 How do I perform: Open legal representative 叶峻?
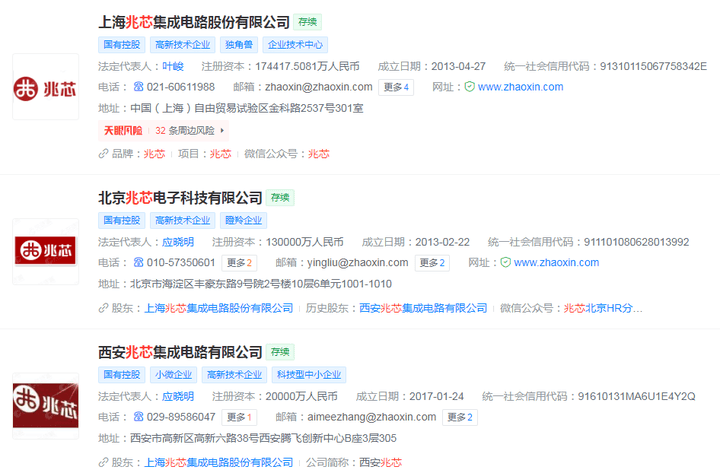coord(173,66)
